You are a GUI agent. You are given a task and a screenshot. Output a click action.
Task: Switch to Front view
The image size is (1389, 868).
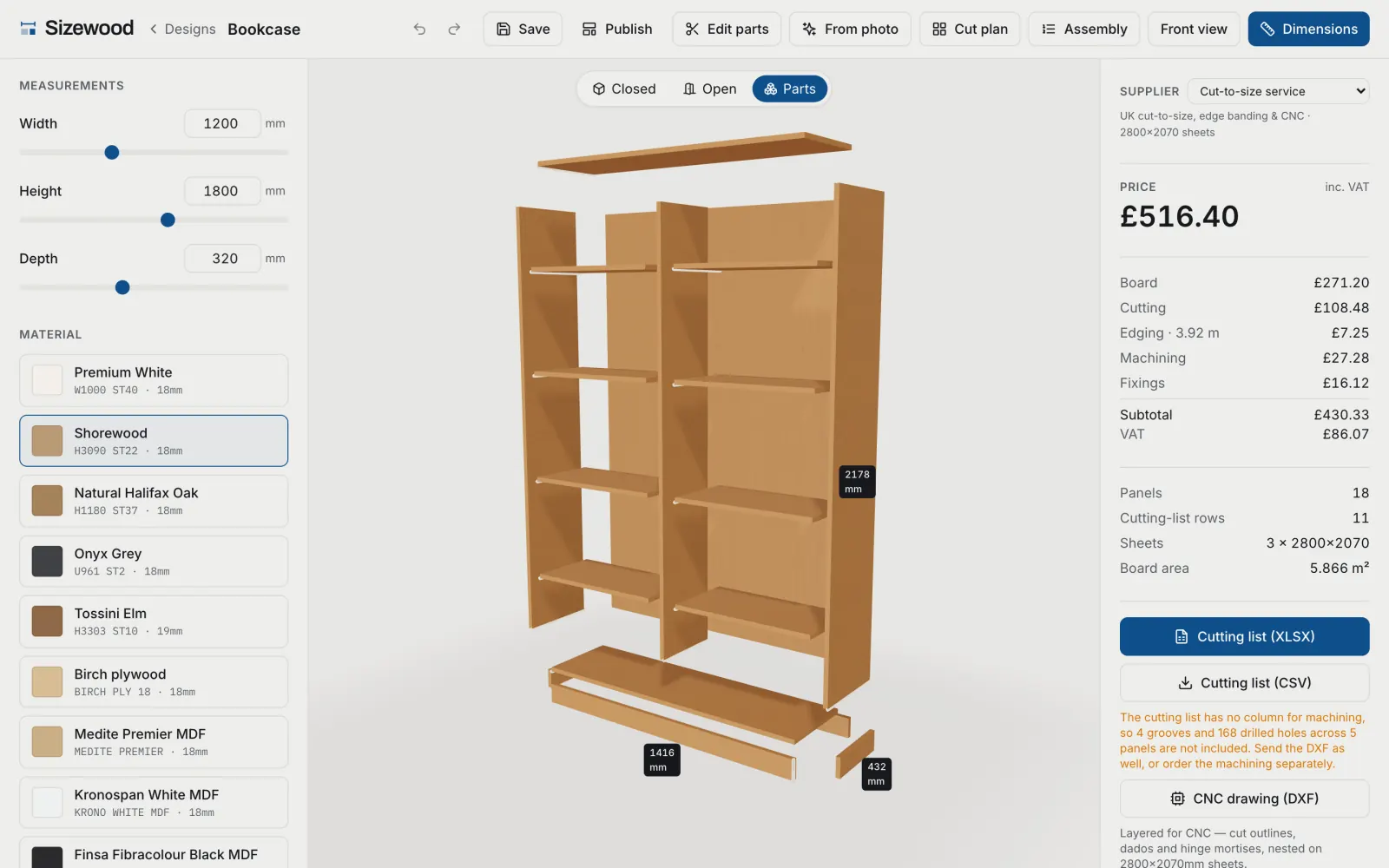[1194, 29]
